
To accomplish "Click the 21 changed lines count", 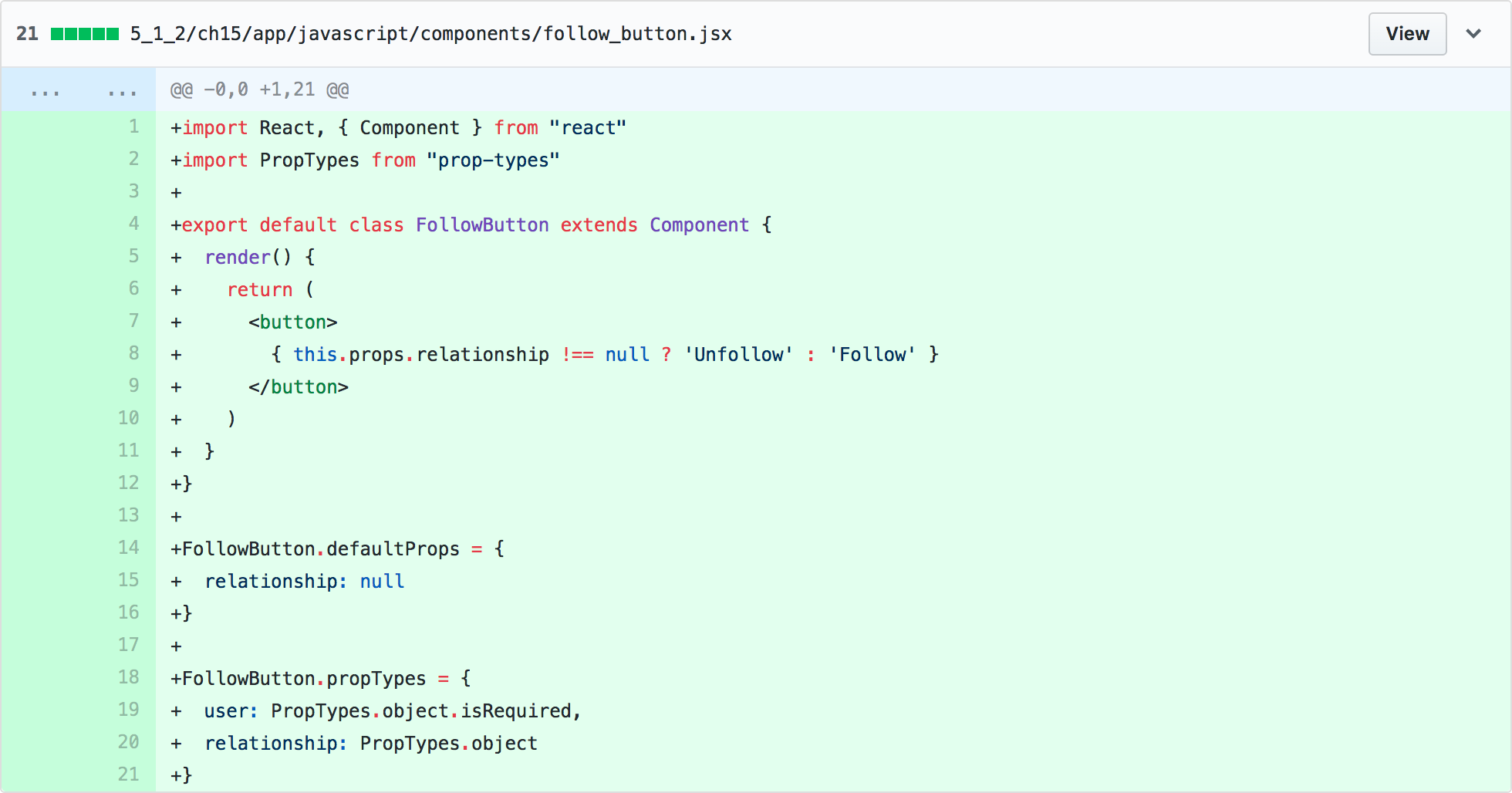I will [27, 34].
